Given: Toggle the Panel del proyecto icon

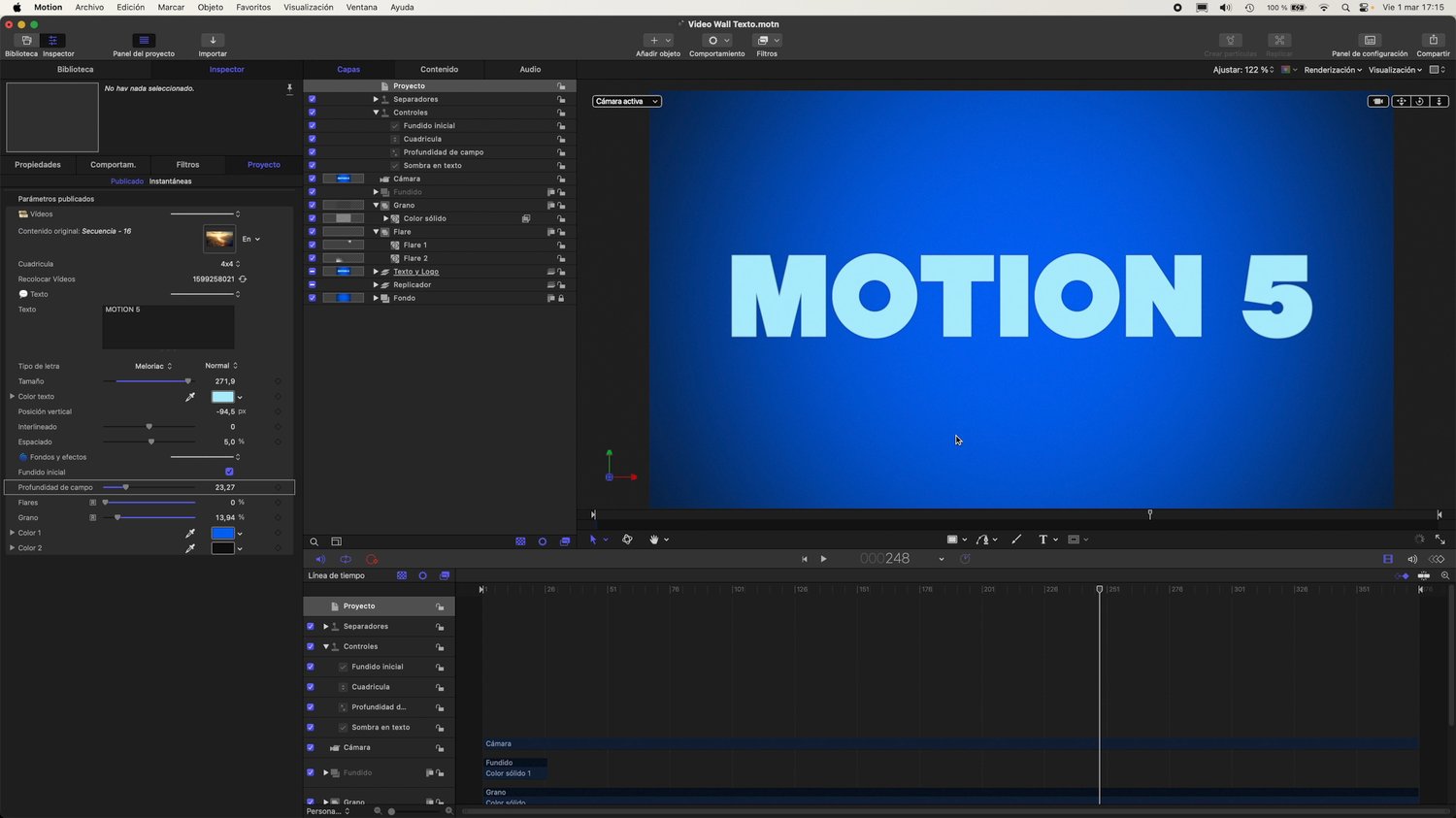Looking at the screenshot, I should (x=144, y=41).
